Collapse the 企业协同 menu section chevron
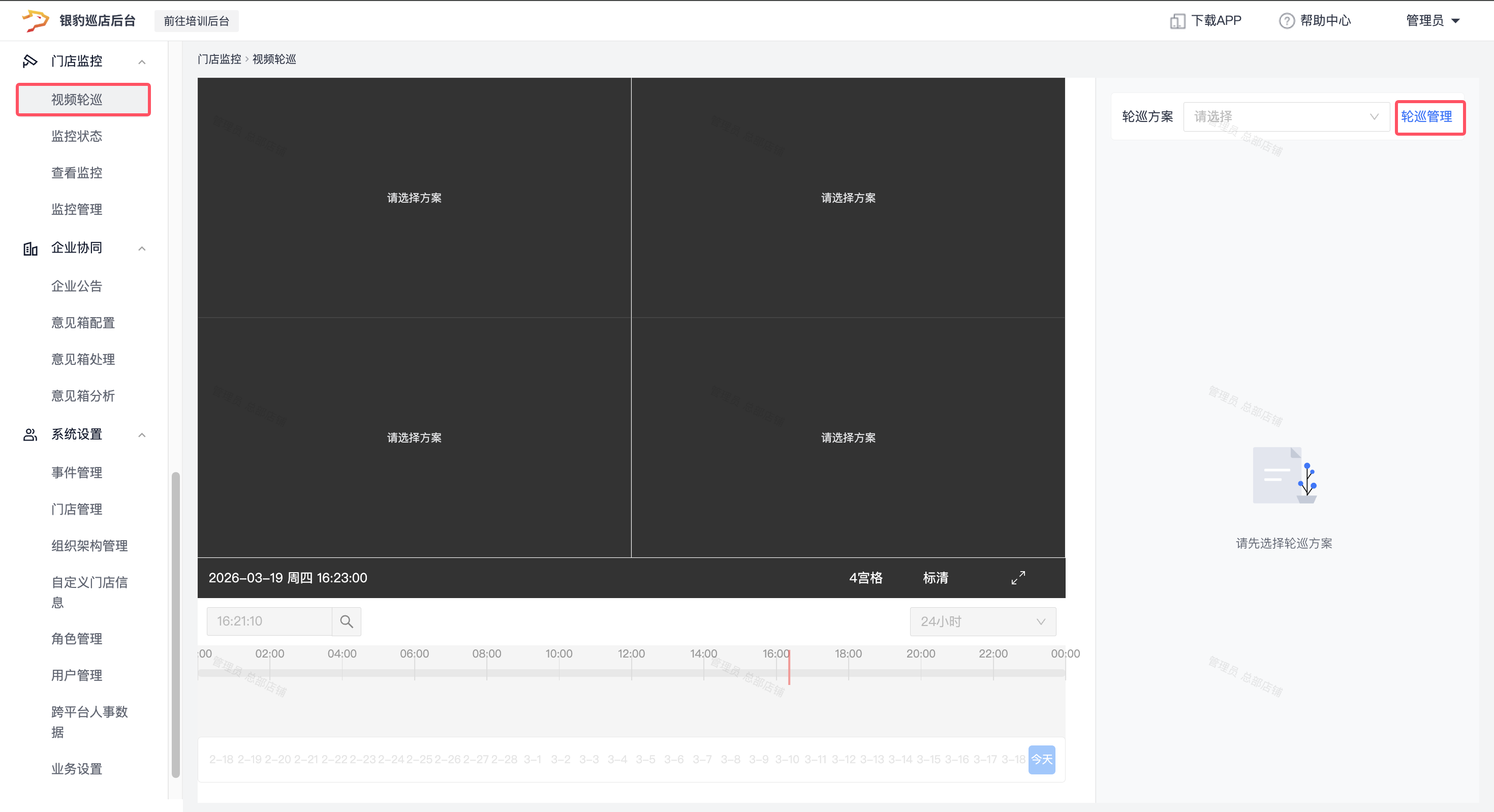 (142, 248)
